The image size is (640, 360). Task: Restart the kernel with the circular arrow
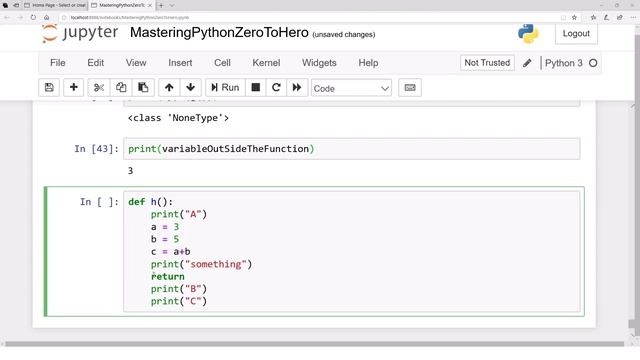coord(276,88)
